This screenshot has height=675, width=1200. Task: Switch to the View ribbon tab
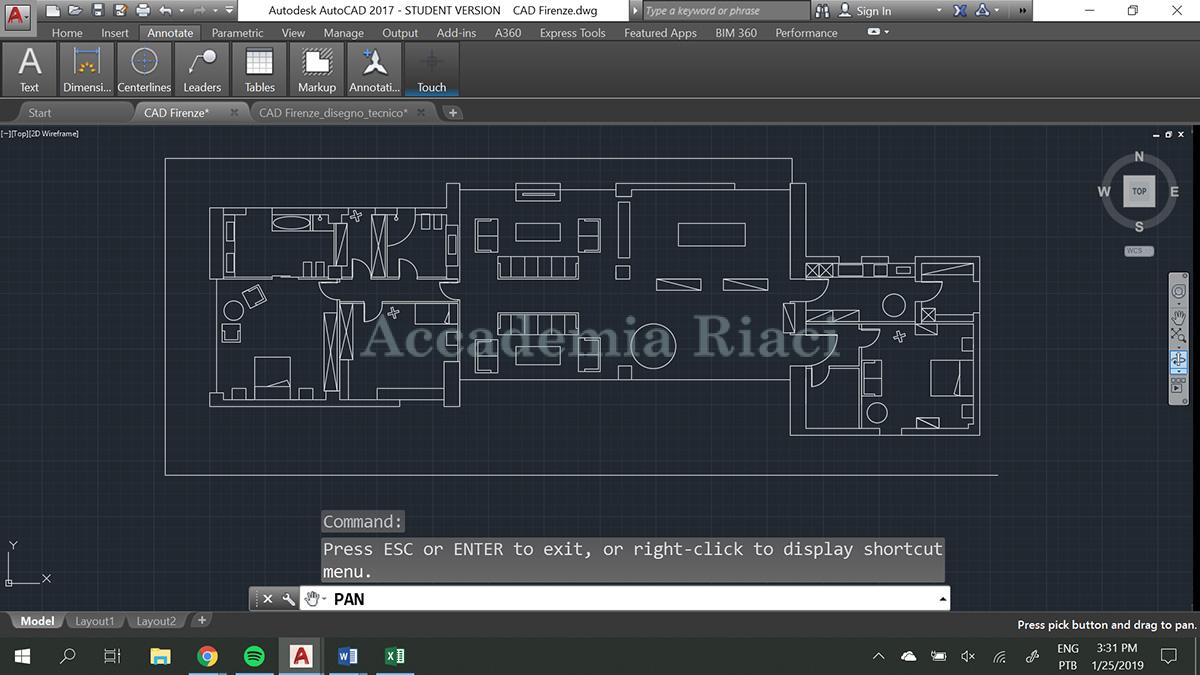pos(293,33)
